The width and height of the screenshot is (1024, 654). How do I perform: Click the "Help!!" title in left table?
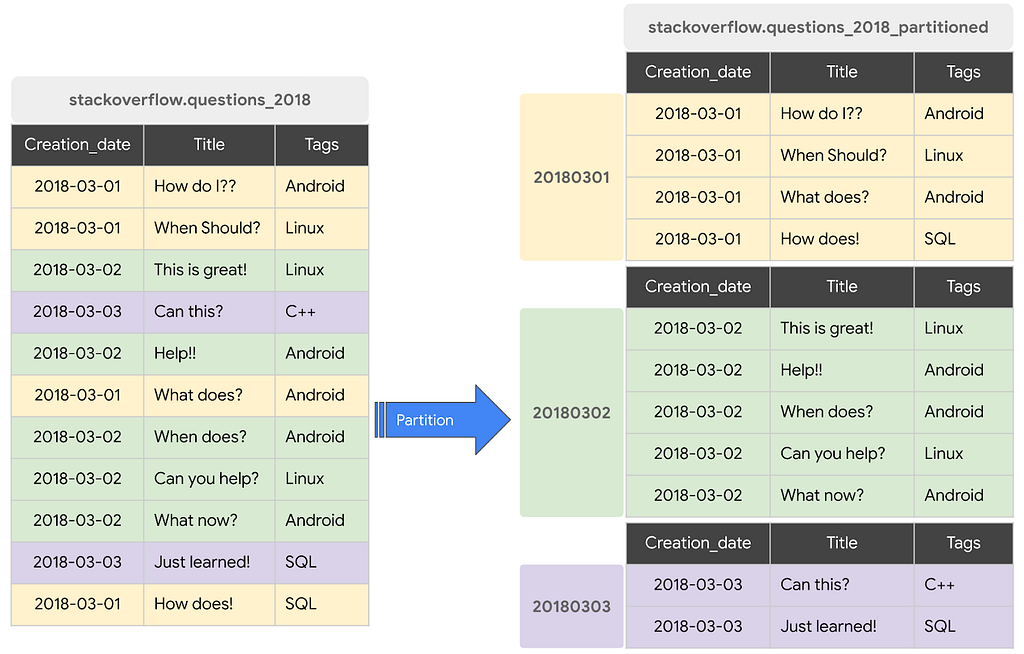click(175, 353)
